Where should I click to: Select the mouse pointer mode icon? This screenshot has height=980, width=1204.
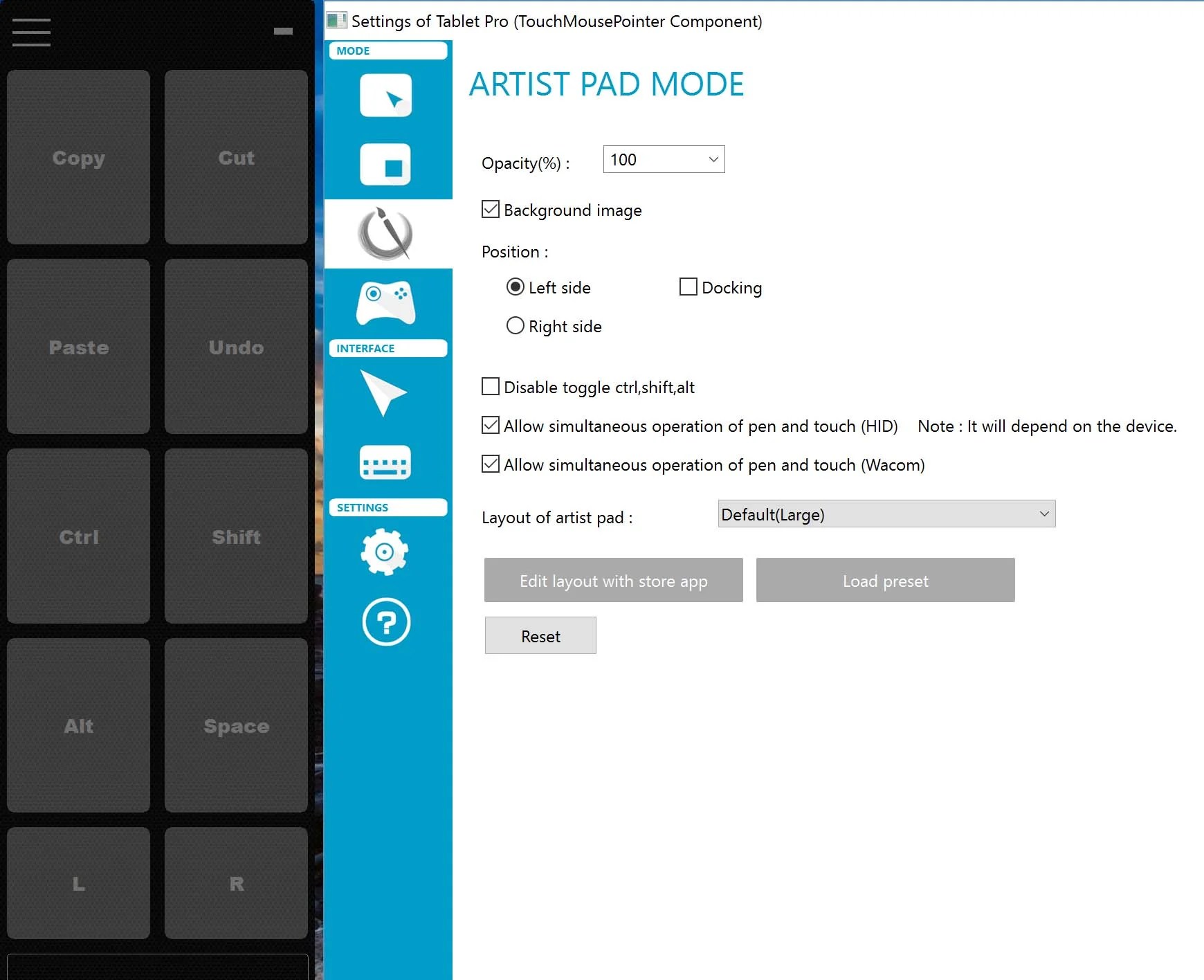387,95
